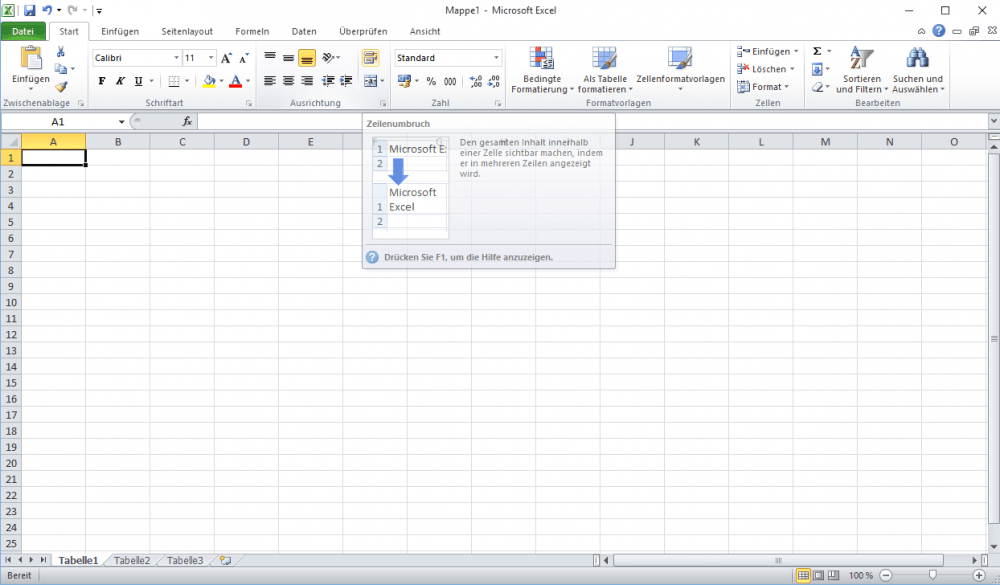1000x585 pixels.
Task: Click the cut scissors icon
Action: click(x=61, y=52)
